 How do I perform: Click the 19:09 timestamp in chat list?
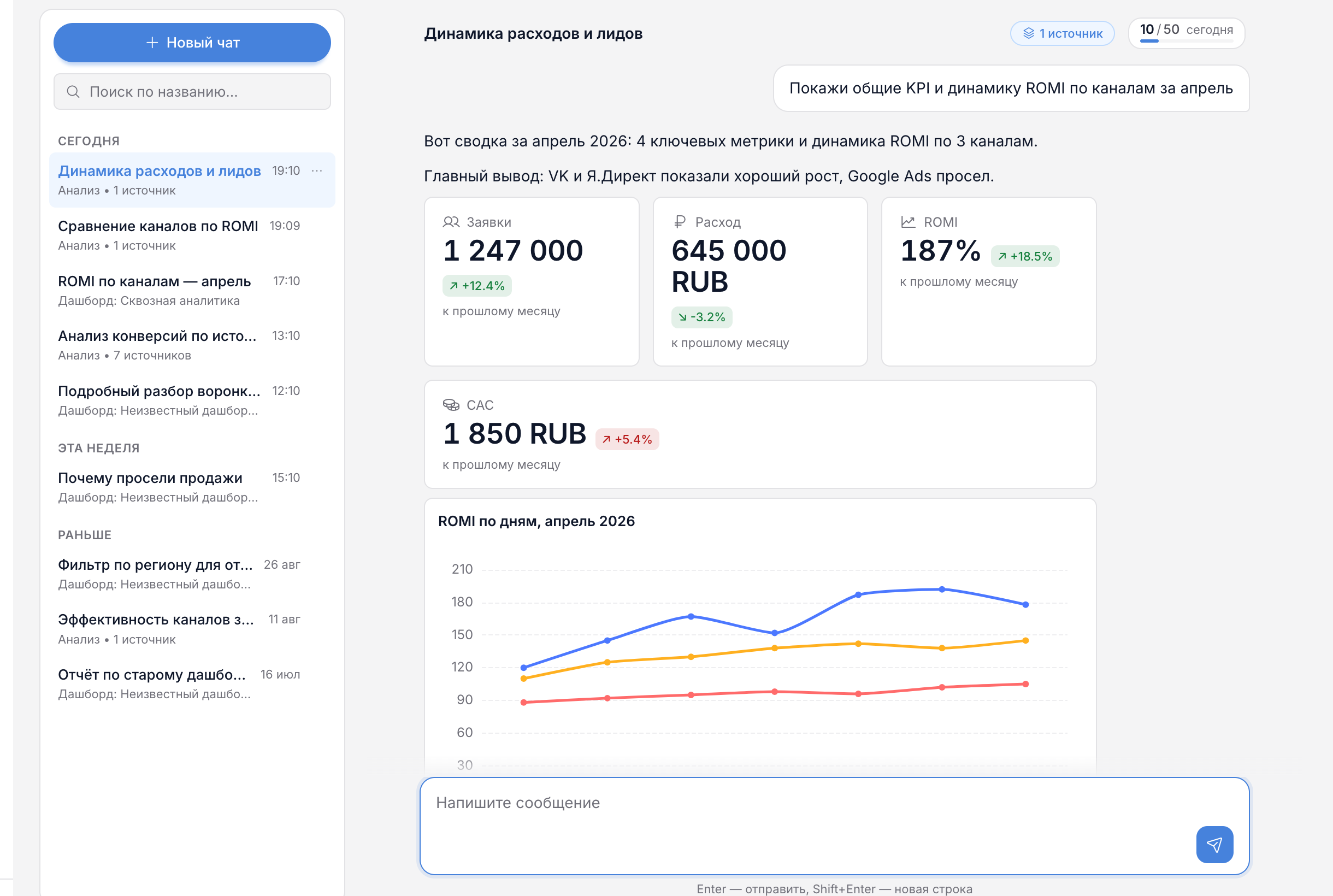285,226
